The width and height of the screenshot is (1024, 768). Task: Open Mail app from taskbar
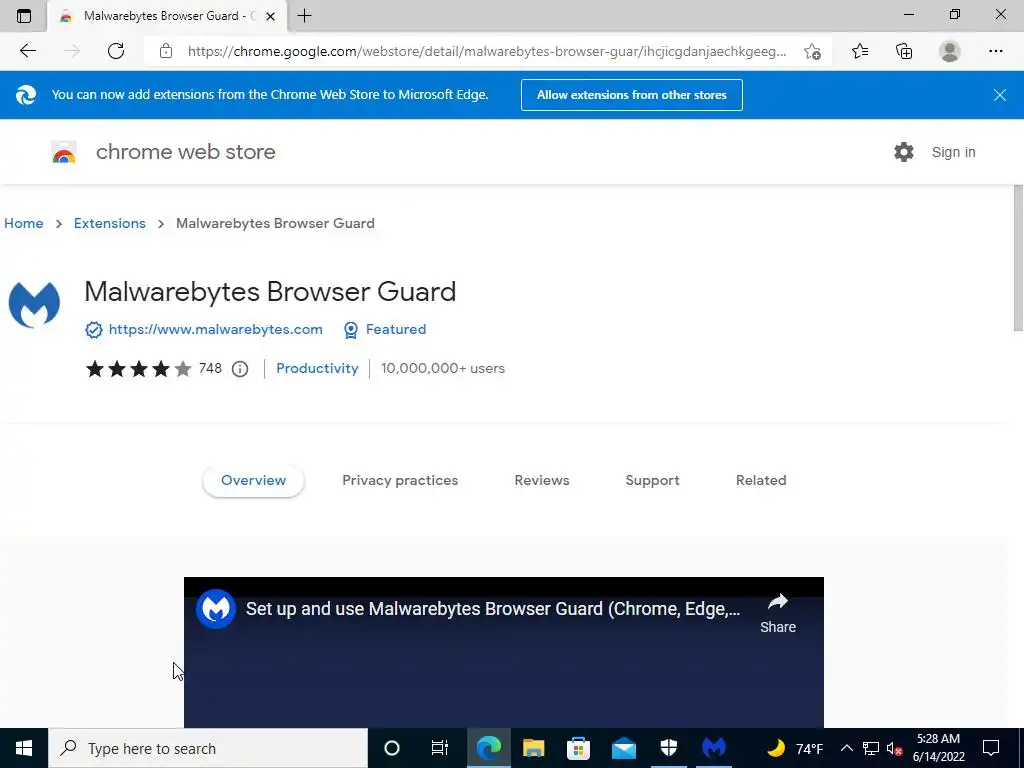click(x=624, y=748)
